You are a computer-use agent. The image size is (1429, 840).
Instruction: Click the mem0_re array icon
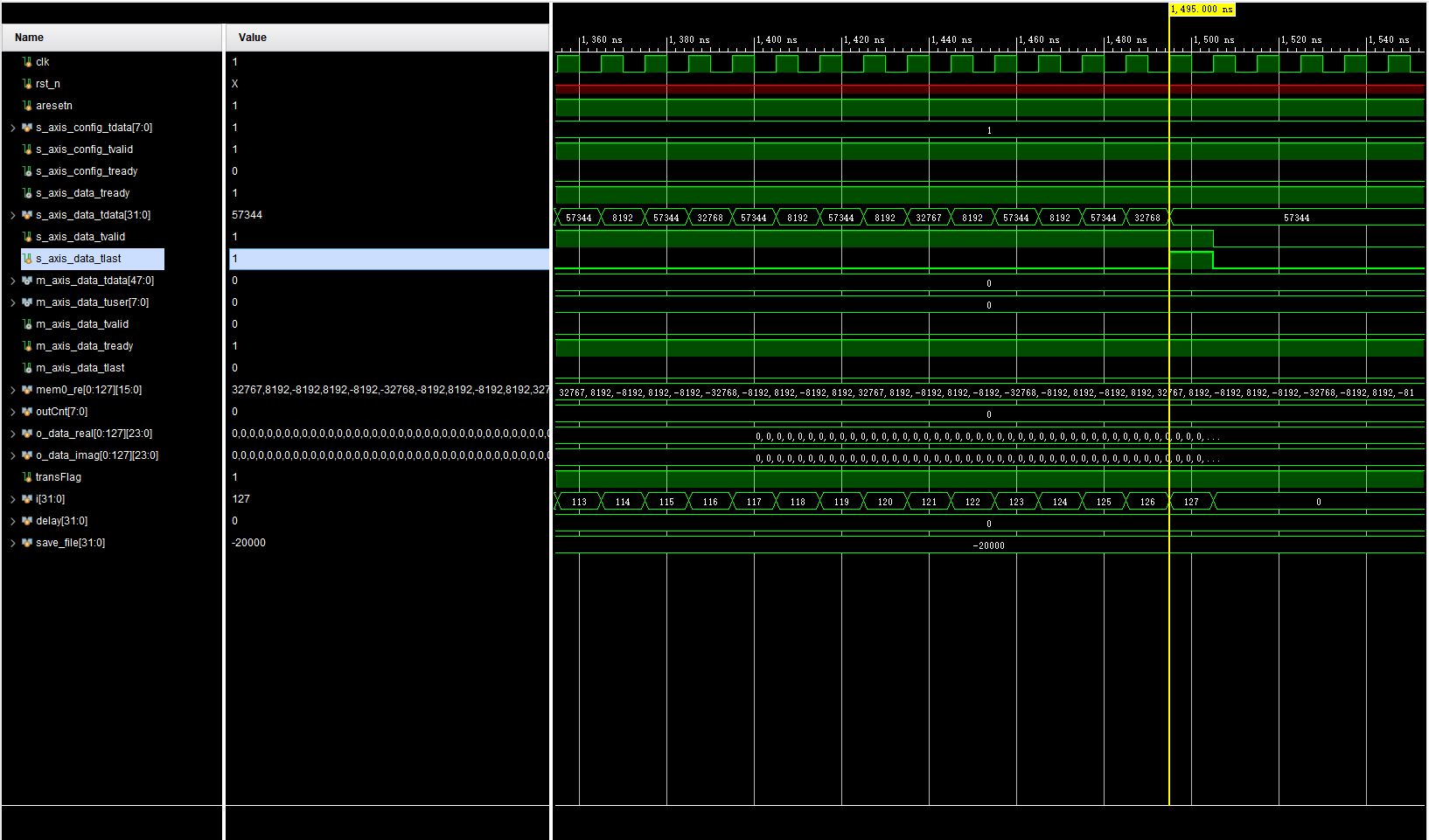(27, 390)
